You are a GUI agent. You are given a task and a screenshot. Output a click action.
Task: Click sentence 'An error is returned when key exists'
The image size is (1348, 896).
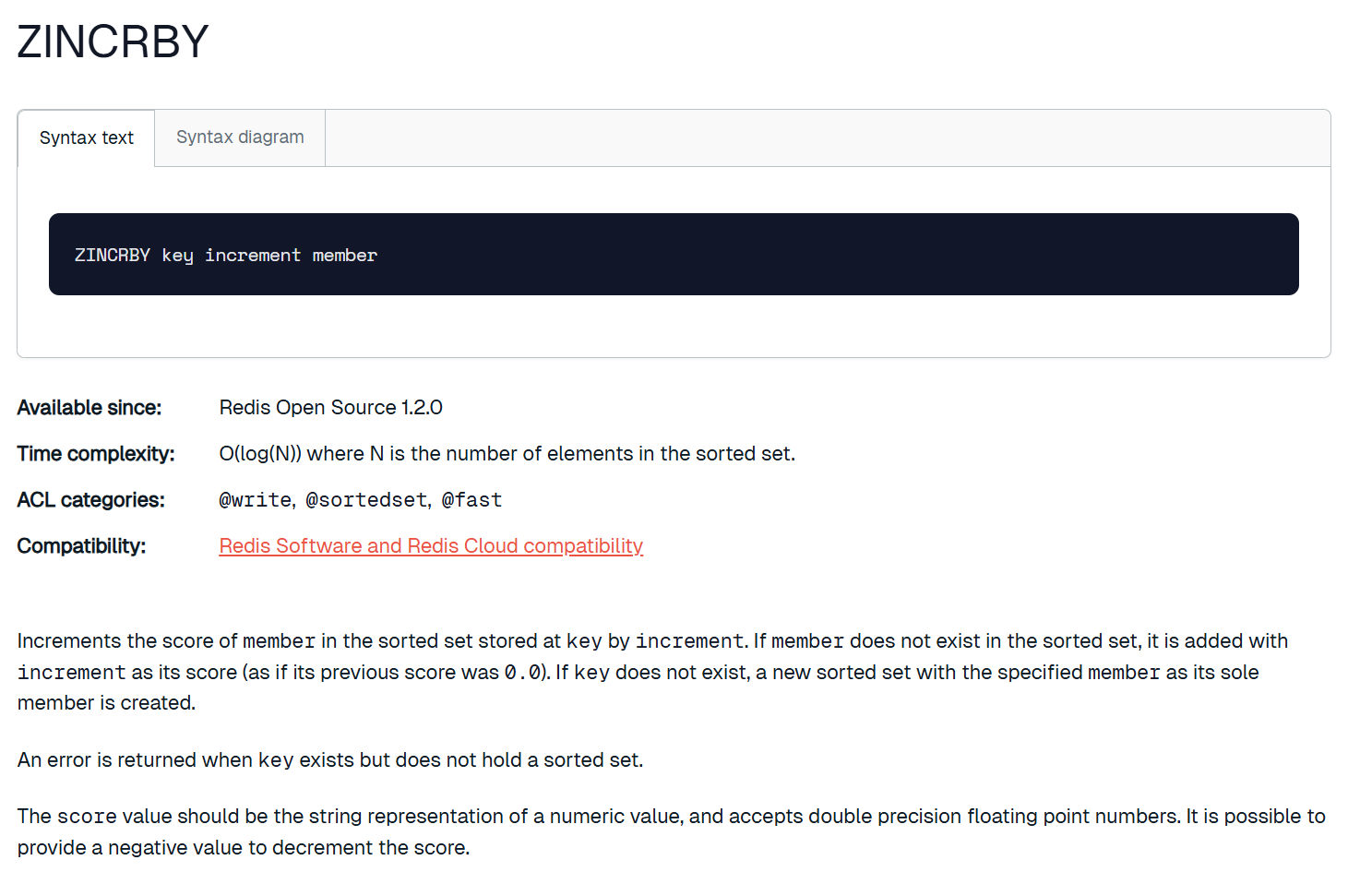(330, 760)
